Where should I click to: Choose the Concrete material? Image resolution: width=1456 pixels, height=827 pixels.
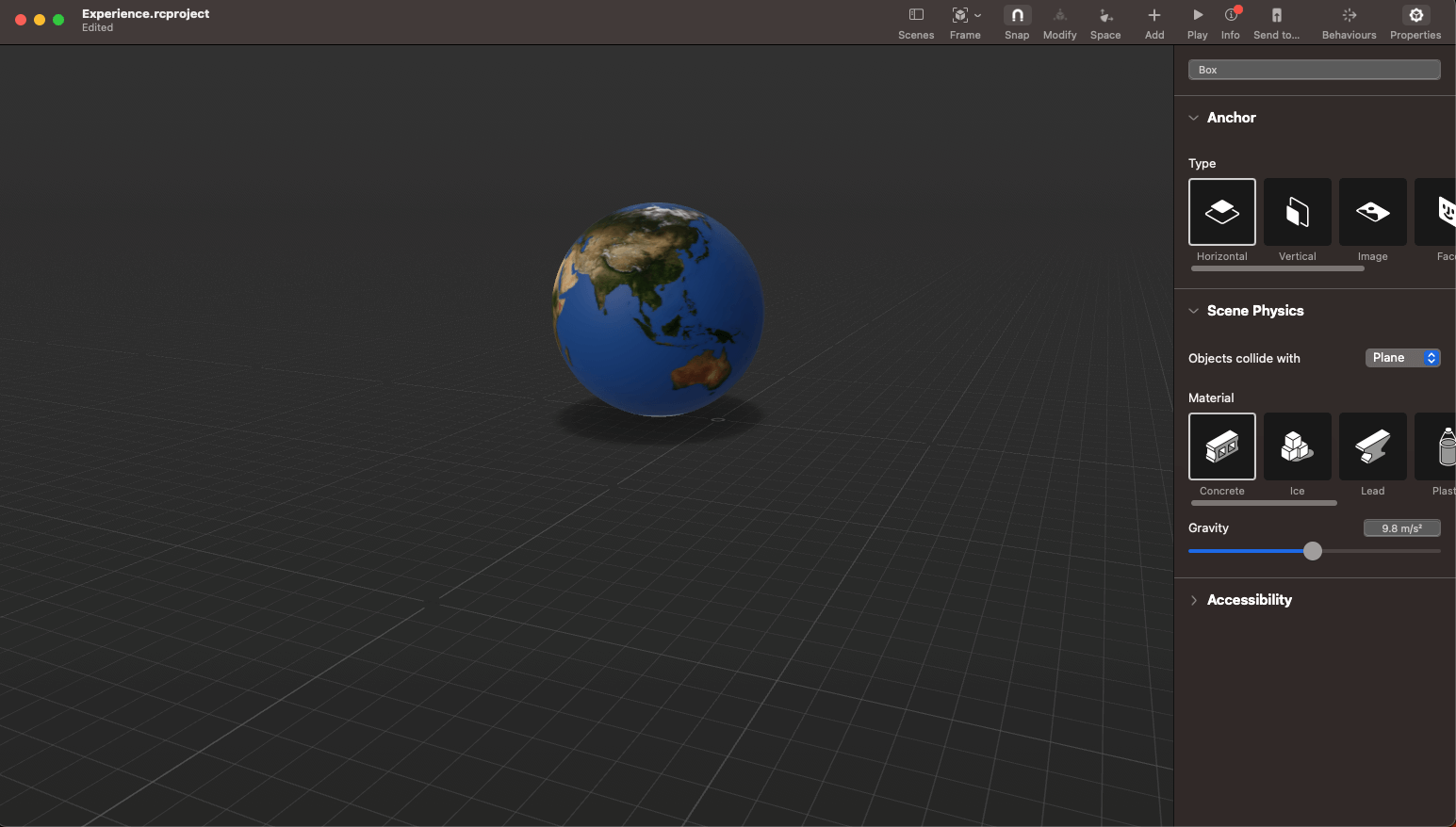tap(1222, 446)
